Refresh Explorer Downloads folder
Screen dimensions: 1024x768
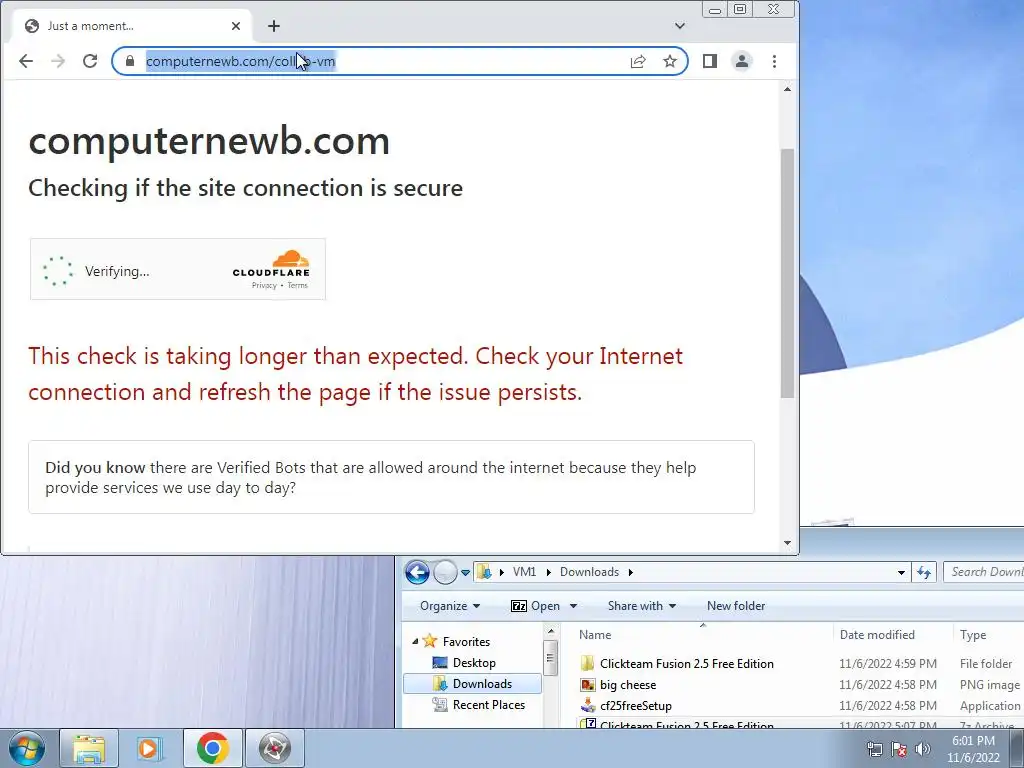923,573
